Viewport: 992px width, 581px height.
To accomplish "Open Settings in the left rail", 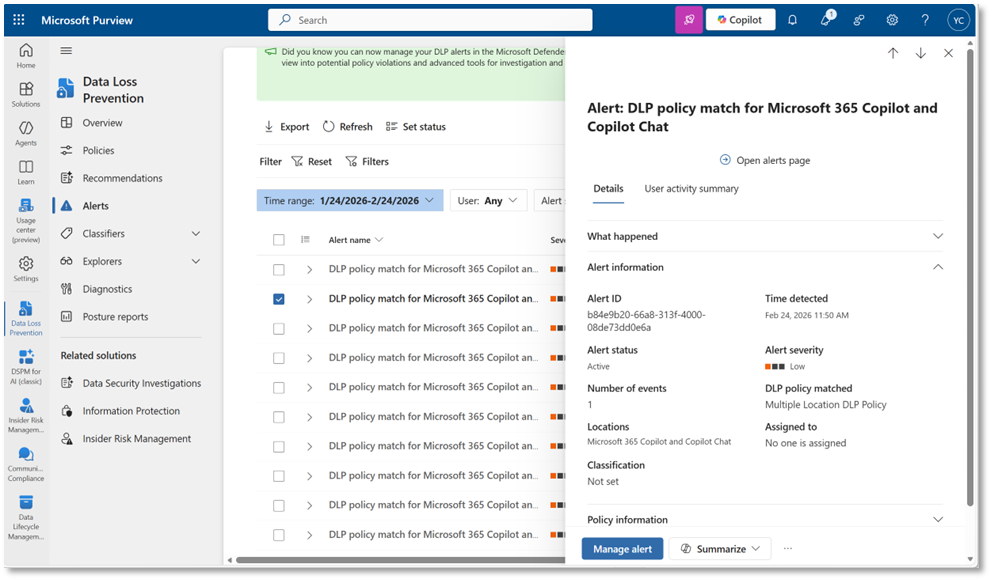I will (x=26, y=269).
